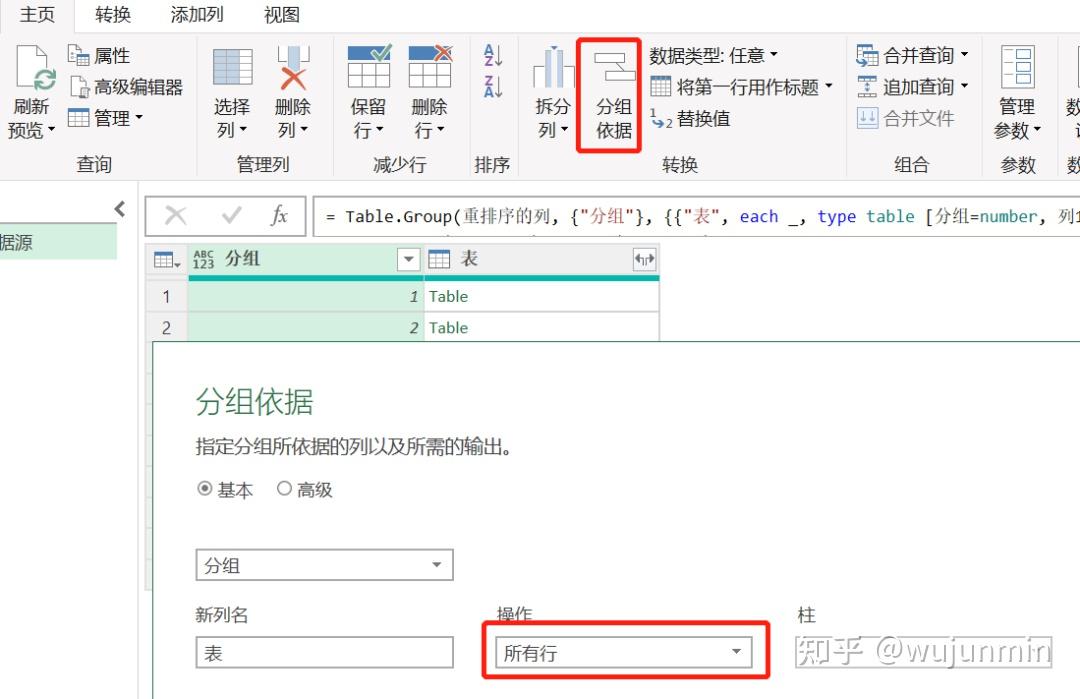The height and width of the screenshot is (699, 1080).
Task: Confirm the formula with the checkmark icon
Action: point(231,216)
